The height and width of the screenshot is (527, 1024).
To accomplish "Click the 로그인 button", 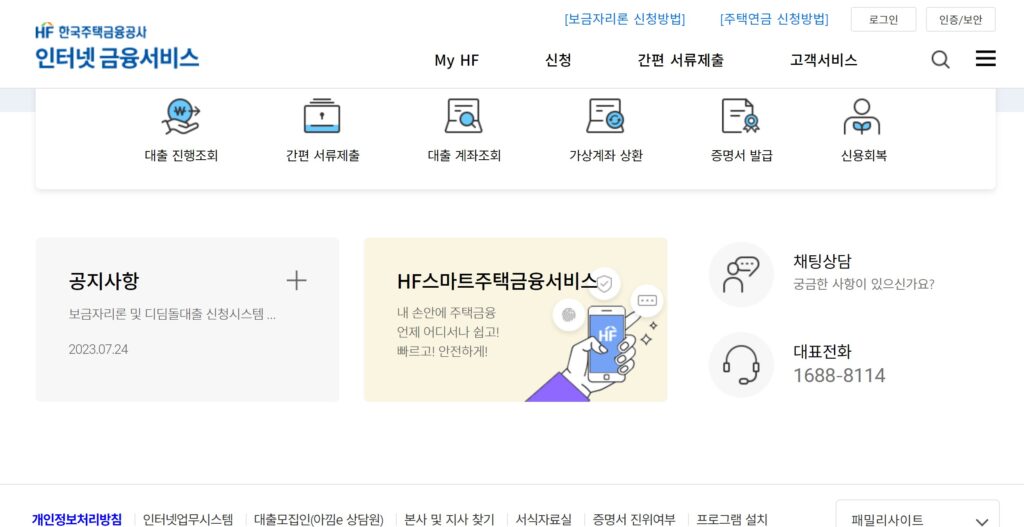I will tap(884, 20).
